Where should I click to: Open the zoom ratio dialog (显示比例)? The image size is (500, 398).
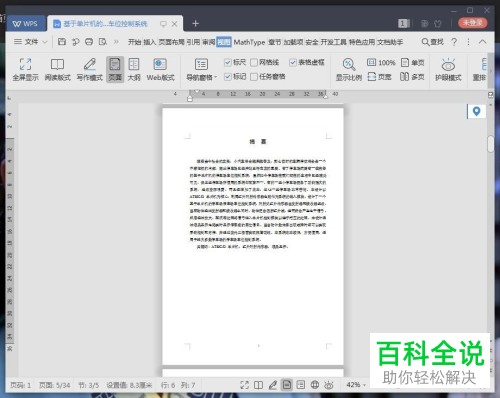(348, 69)
